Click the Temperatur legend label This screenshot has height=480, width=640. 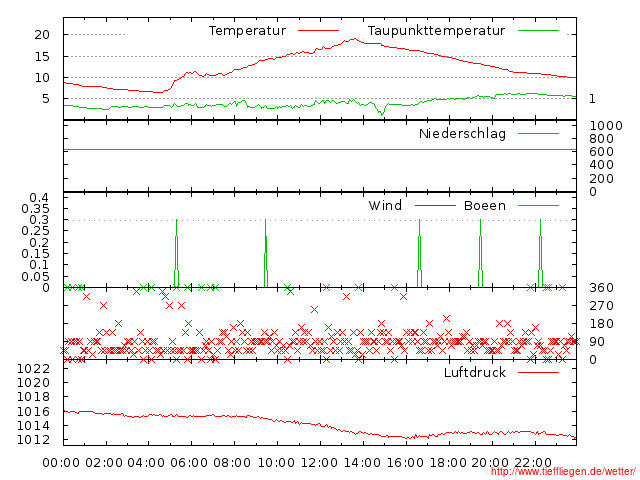[247, 31]
